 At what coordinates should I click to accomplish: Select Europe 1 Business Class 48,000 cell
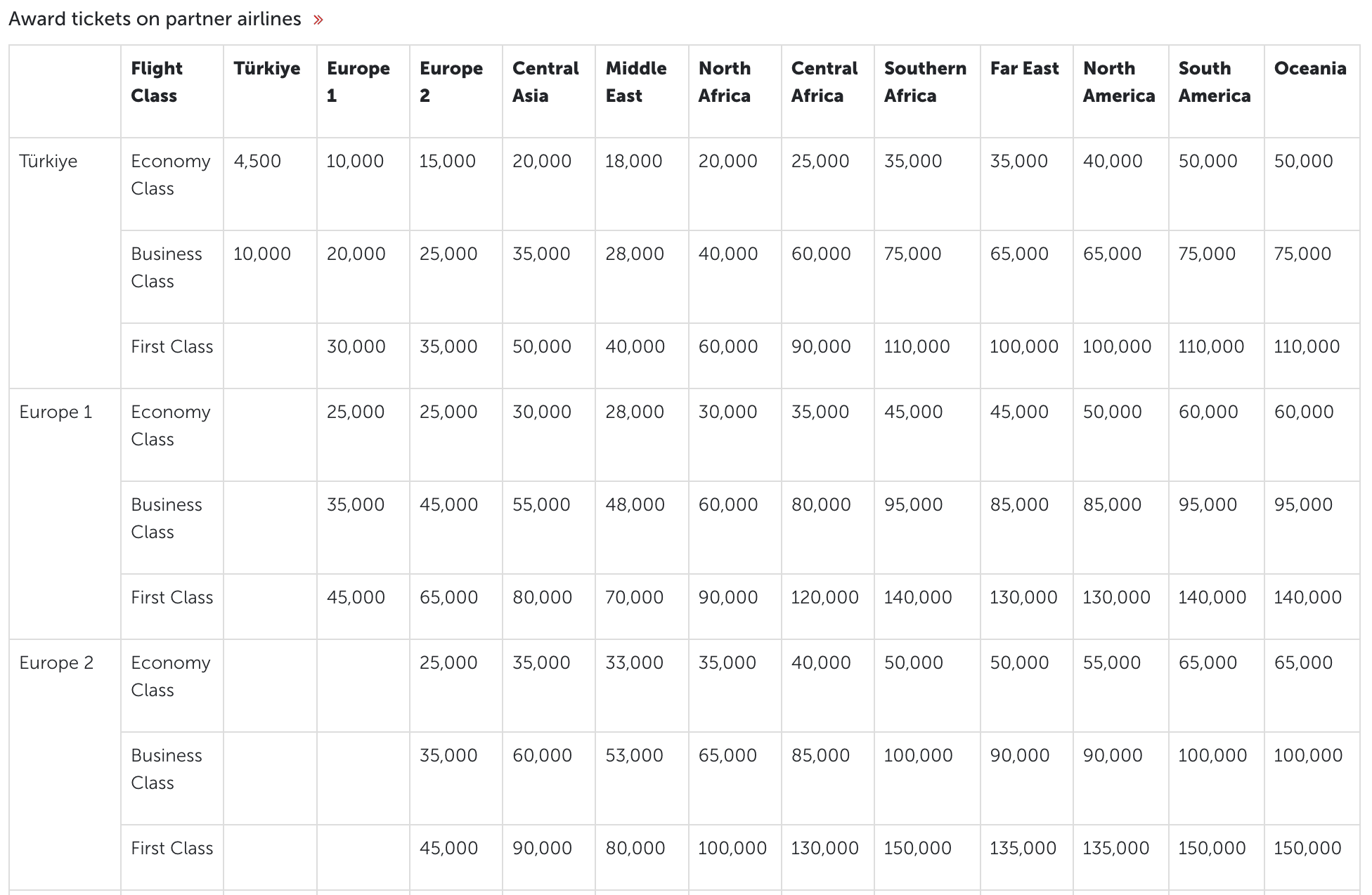(x=634, y=504)
